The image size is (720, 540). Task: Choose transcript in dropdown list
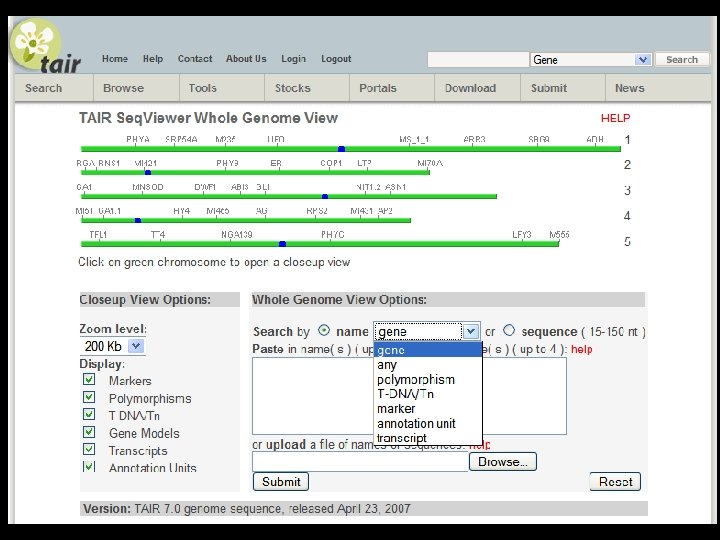coord(428,438)
